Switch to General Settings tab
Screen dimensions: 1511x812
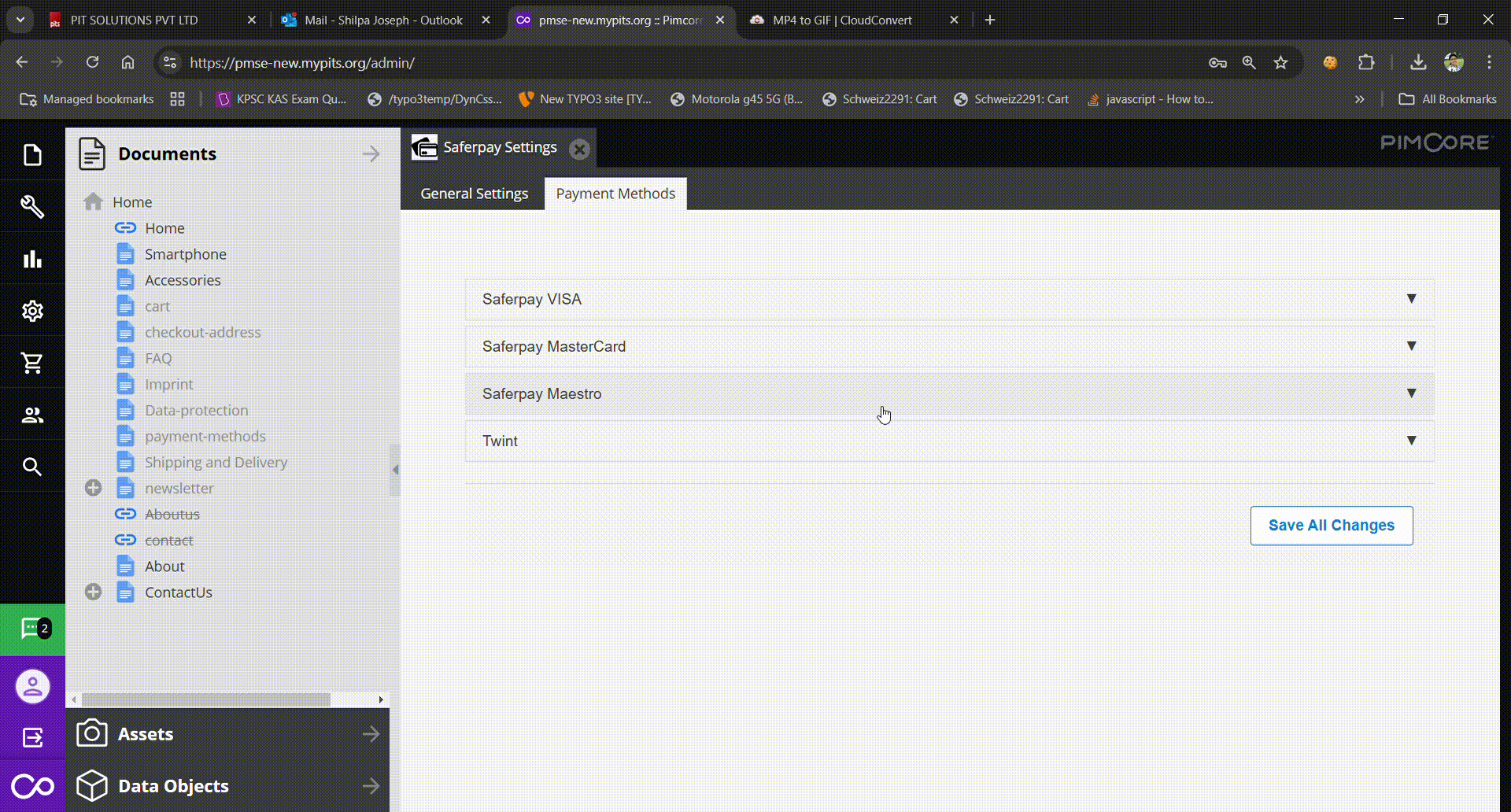pos(475,194)
